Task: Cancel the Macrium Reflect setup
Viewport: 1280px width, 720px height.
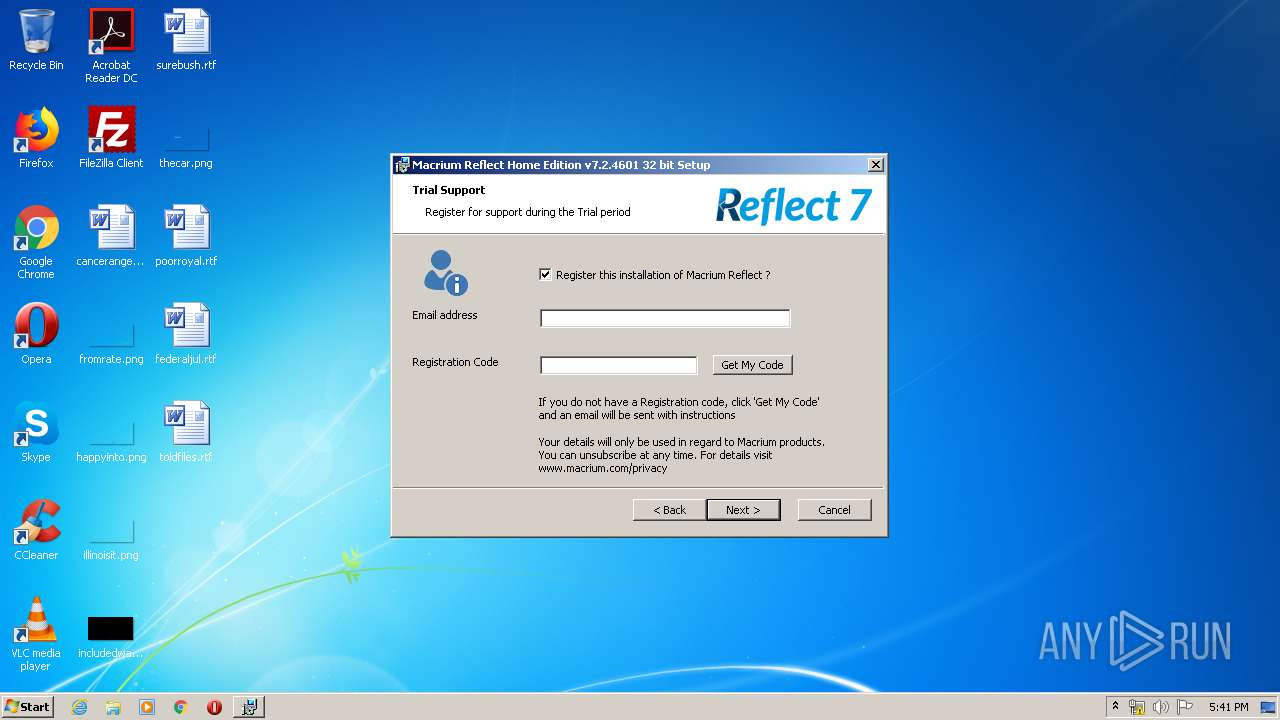Action: (x=834, y=510)
